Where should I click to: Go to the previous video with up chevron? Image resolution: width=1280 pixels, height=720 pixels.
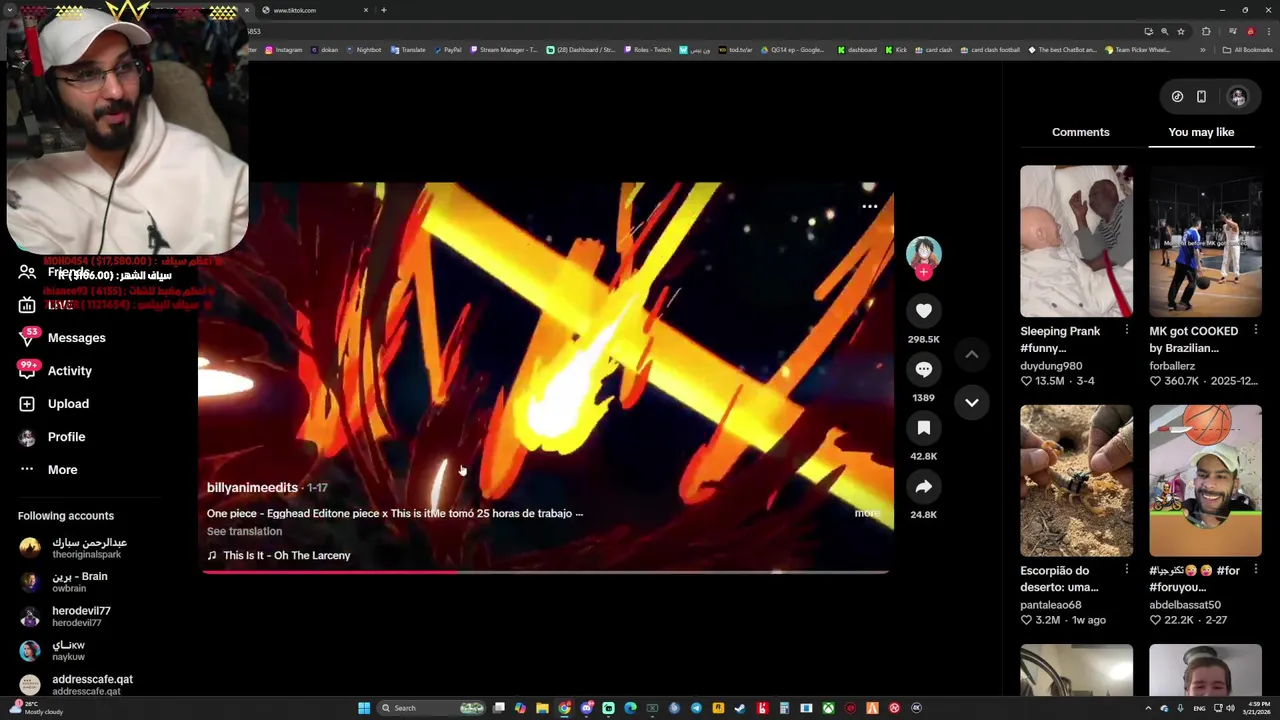coord(971,354)
